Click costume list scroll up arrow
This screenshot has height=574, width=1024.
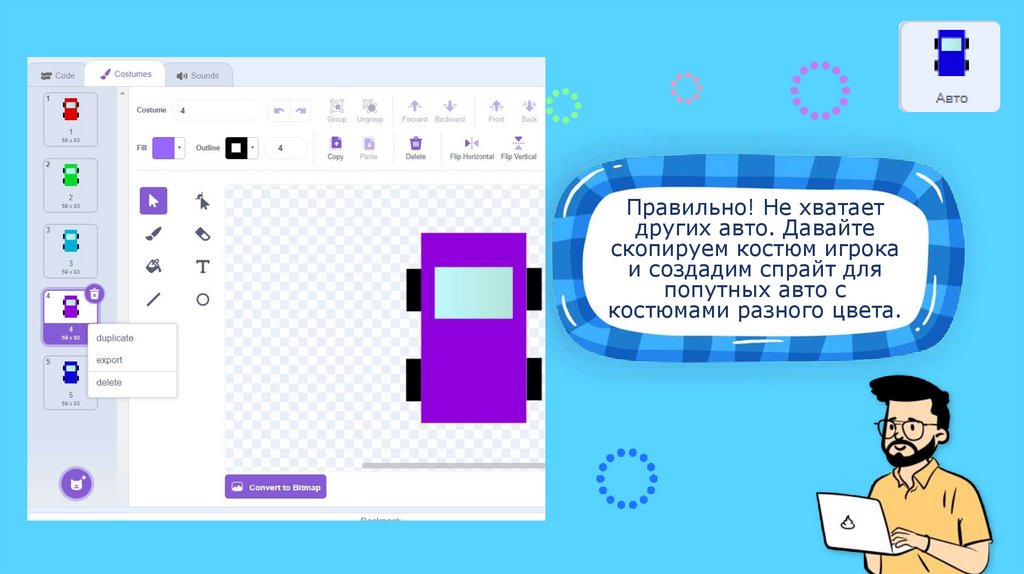tap(122, 94)
